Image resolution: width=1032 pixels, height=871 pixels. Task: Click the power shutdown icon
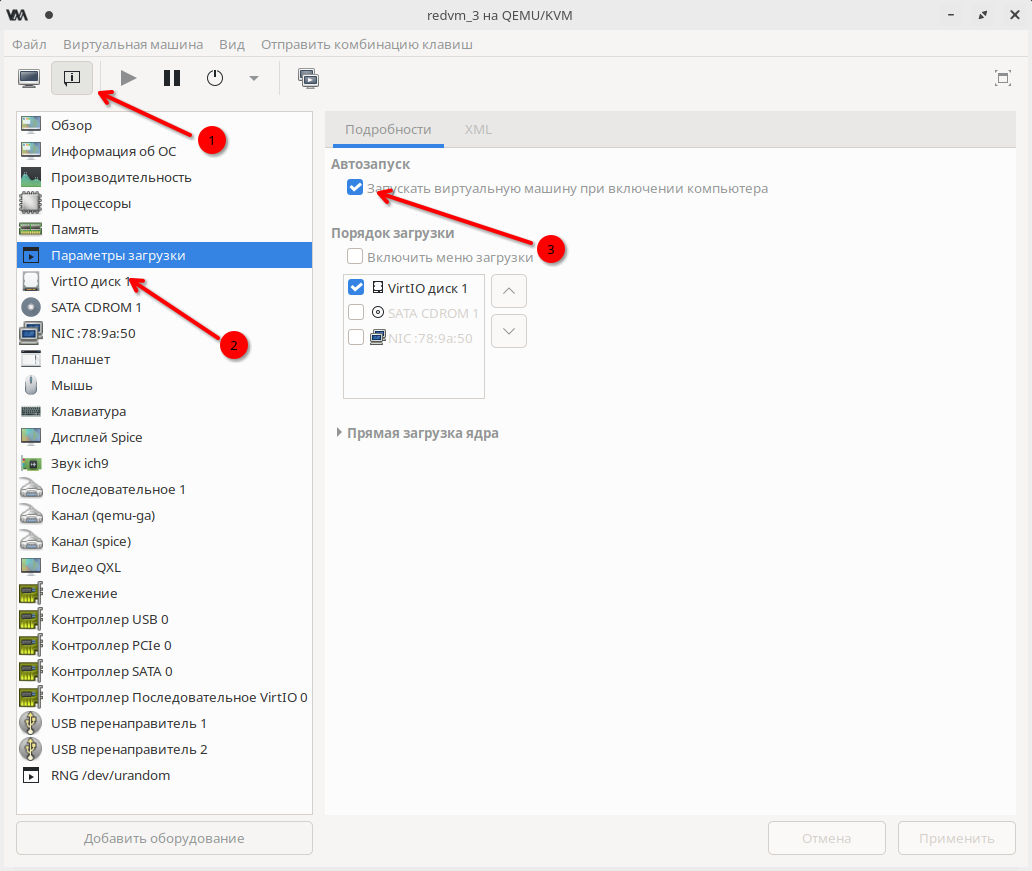tap(215, 78)
